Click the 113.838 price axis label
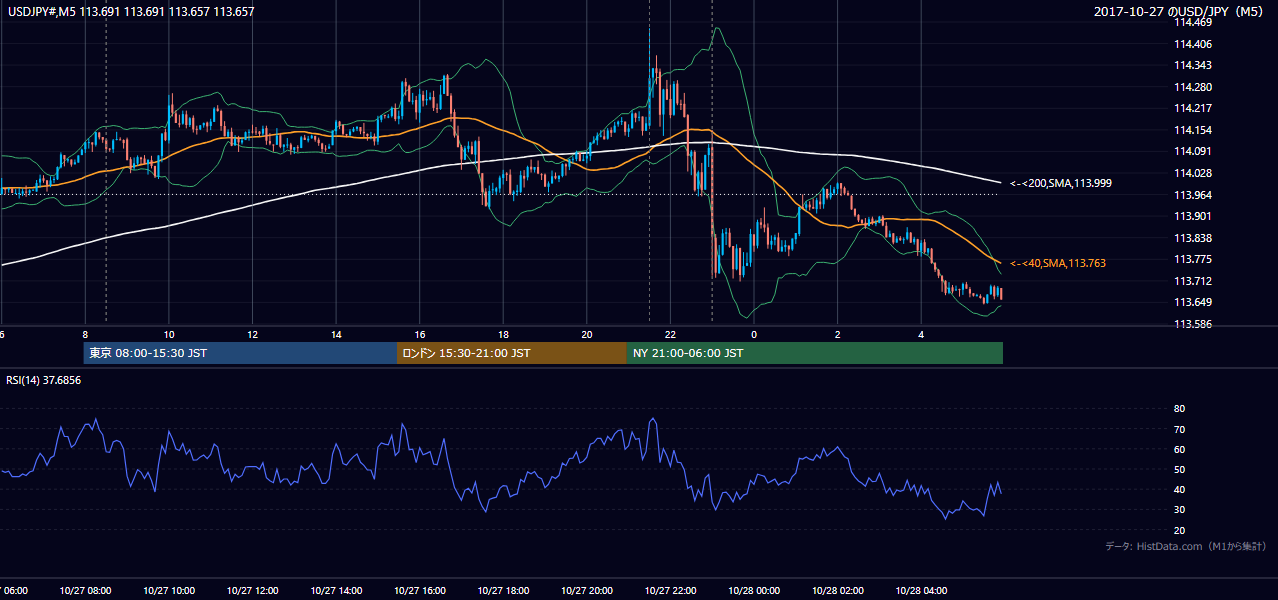The height and width of the screenshot is (600, 1278). pyautogui.click(x=1192, y=238)
